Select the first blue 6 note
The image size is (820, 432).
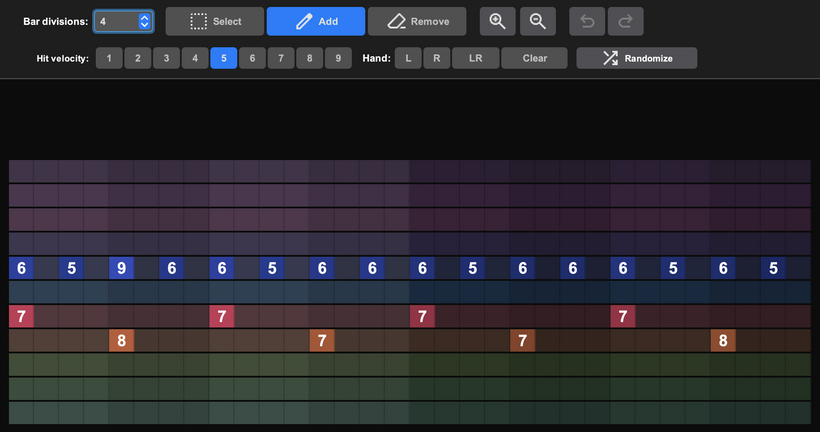pyautogui.click(x=21, y=268)
